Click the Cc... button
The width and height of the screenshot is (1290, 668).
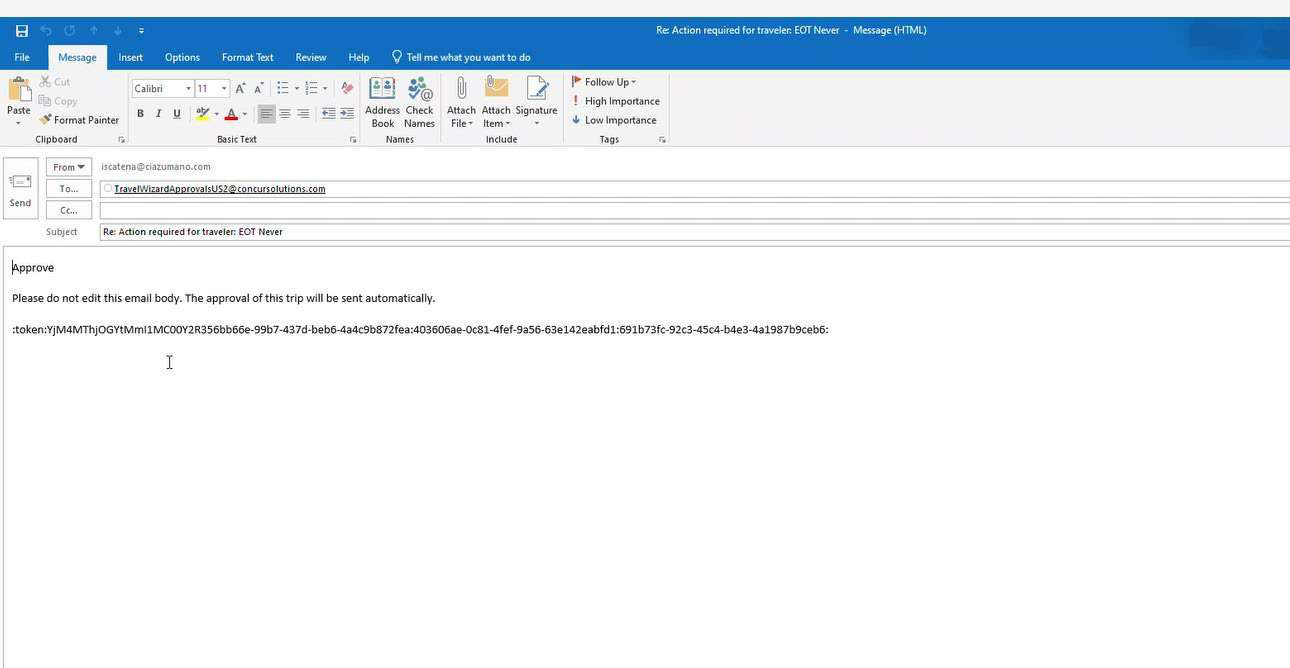69,210
